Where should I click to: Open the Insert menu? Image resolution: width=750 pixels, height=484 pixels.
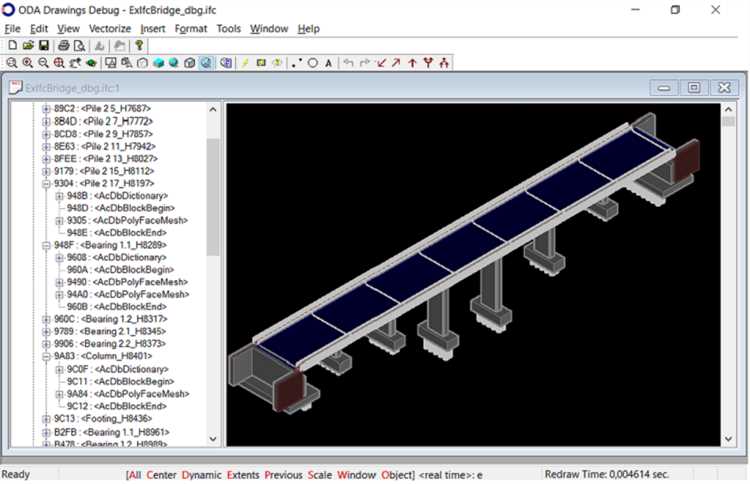coord(153,29)
